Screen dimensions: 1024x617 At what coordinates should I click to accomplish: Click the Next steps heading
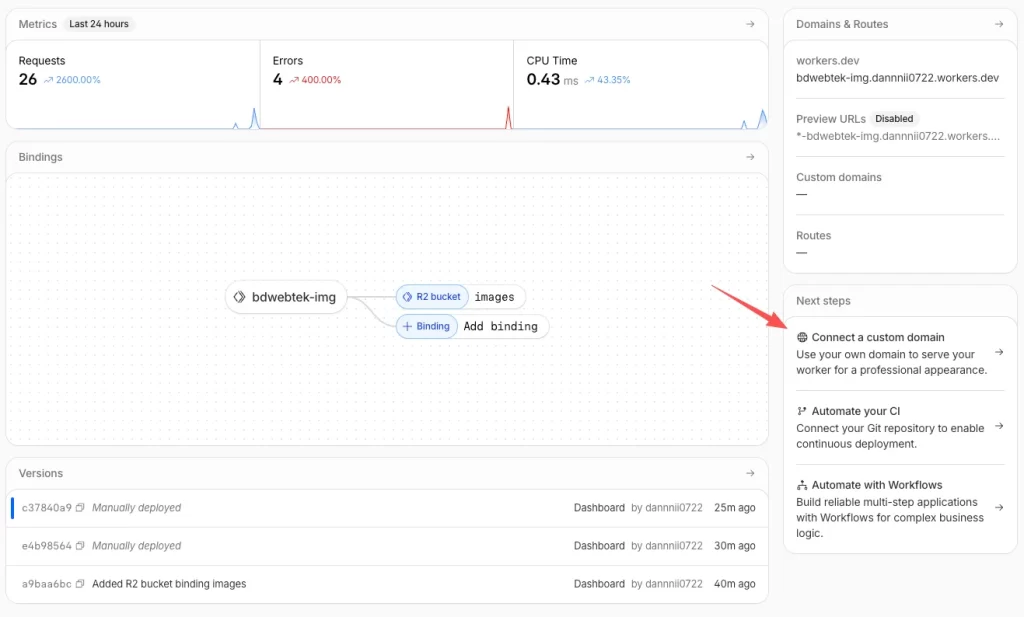[x=823, y=301]
